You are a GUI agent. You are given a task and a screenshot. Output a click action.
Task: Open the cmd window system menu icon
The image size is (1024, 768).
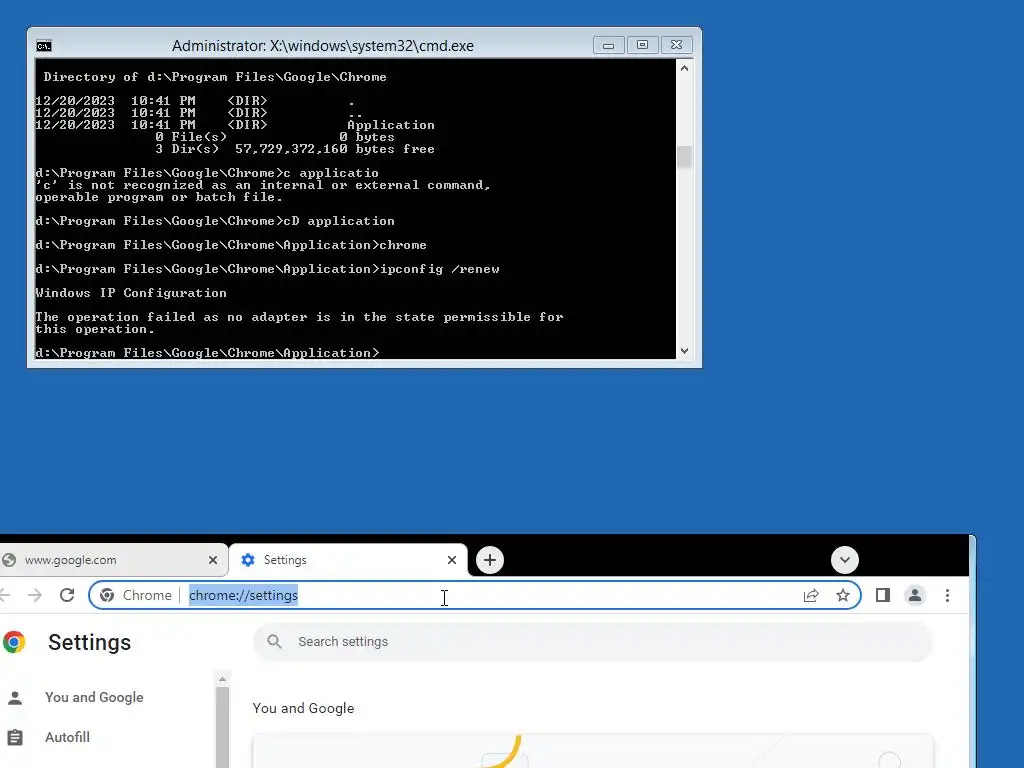coord(44,46)
